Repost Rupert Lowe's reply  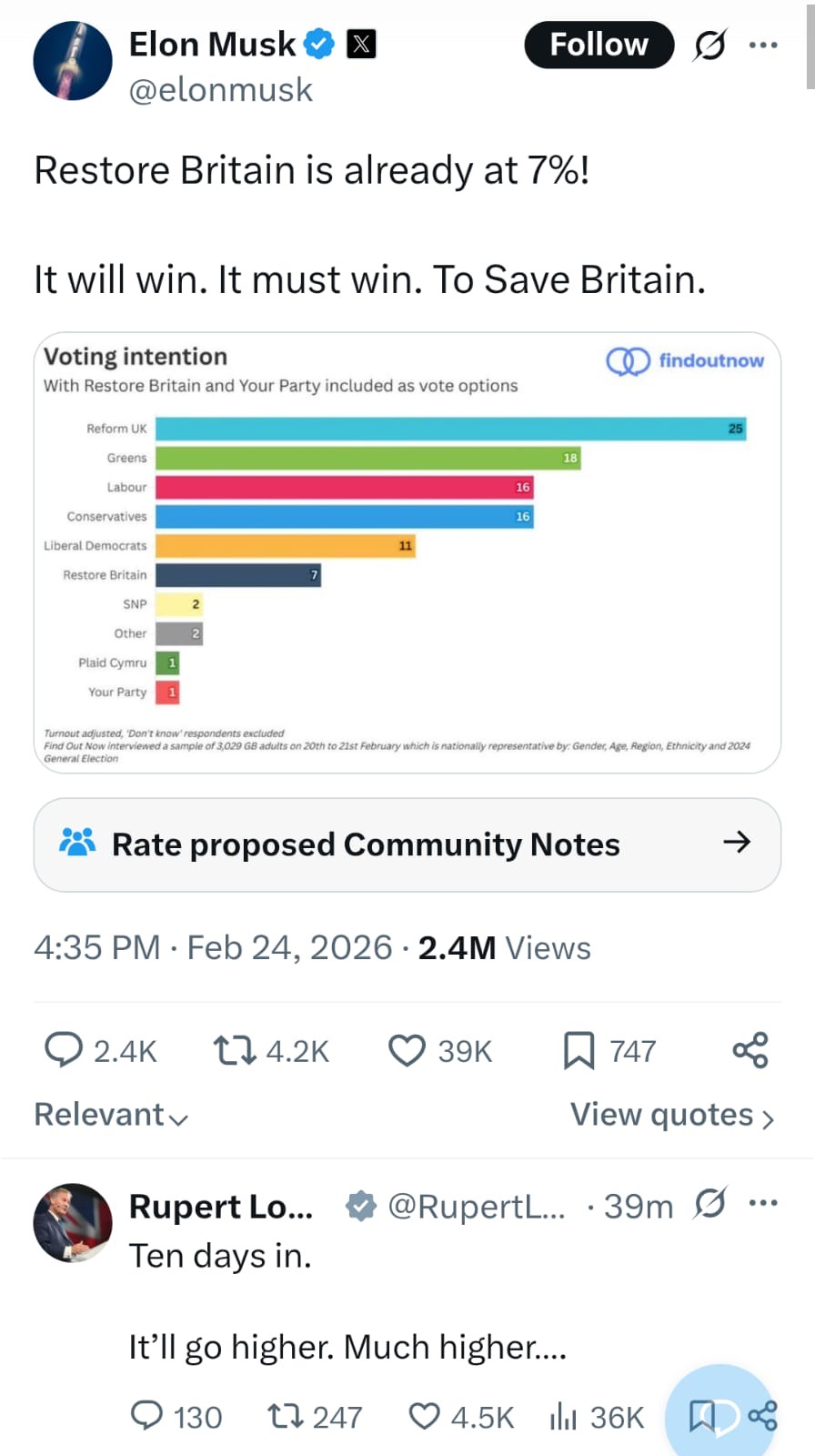[285, 1416]
